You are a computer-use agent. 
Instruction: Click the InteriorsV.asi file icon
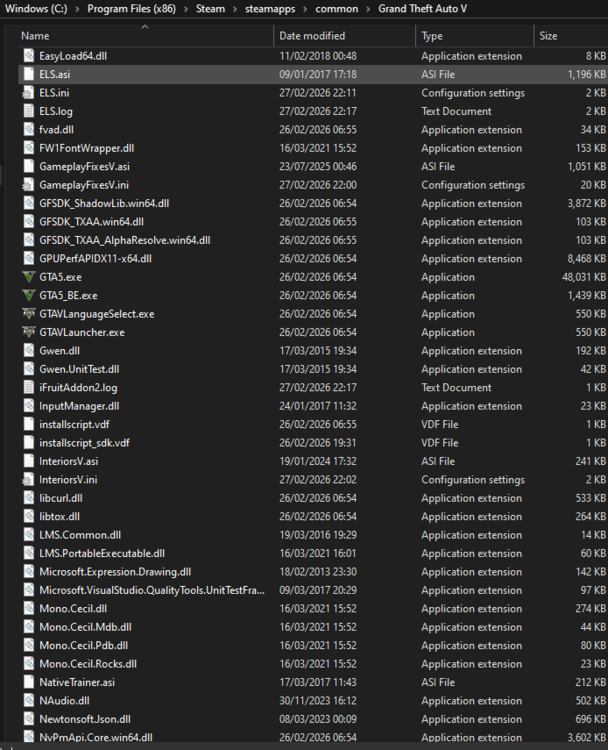click(x=29, y=461)
